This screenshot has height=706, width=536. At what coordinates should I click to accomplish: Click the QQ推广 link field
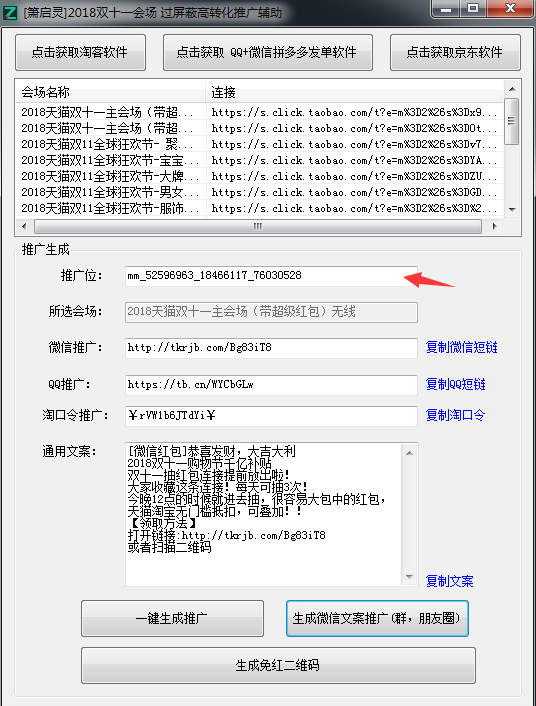pyautogui.click(x=271, y=385)
